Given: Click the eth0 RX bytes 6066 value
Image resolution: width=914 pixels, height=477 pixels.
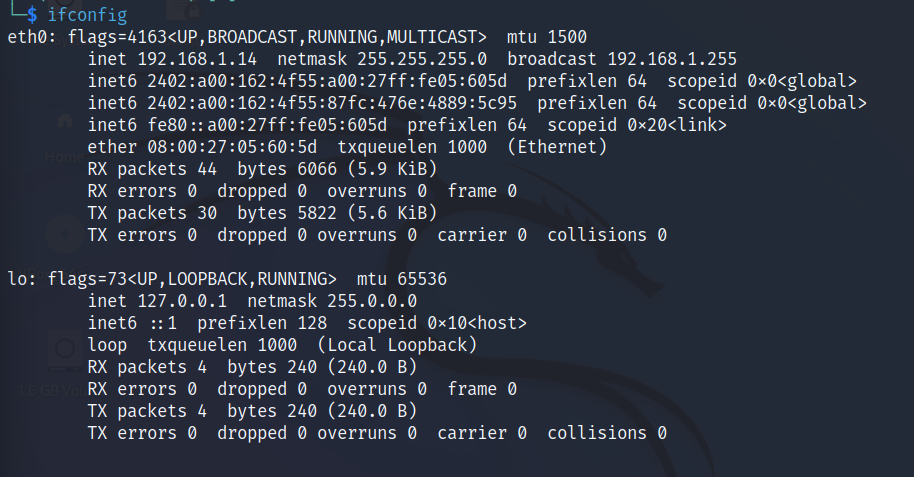Looking at the screenshot, I should tap(317, 169).
